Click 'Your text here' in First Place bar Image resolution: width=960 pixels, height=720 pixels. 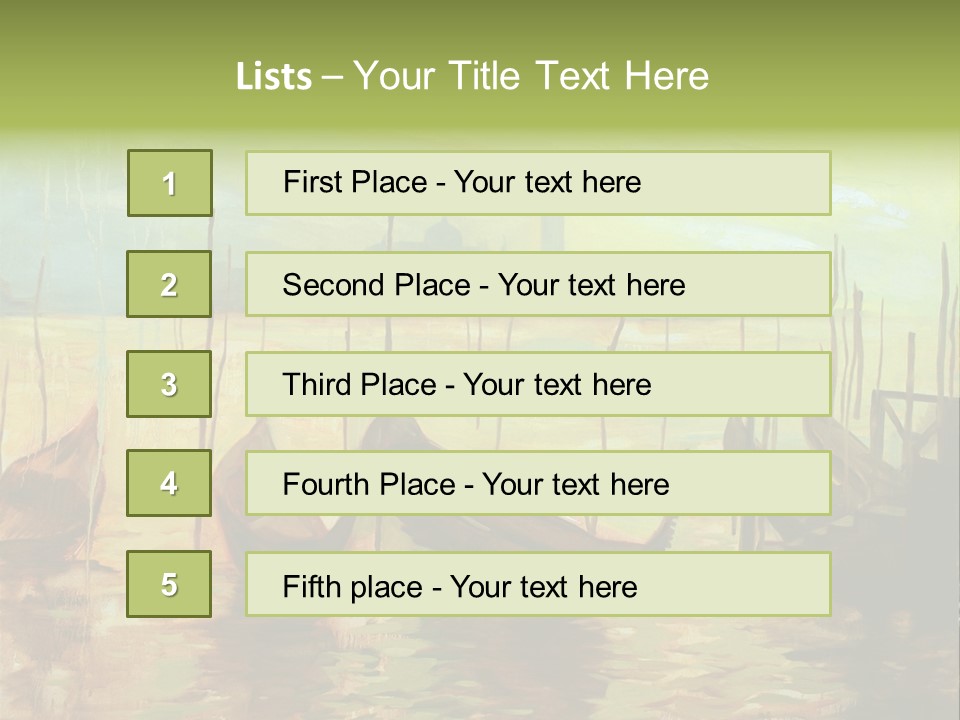click(x=547, y=182)
